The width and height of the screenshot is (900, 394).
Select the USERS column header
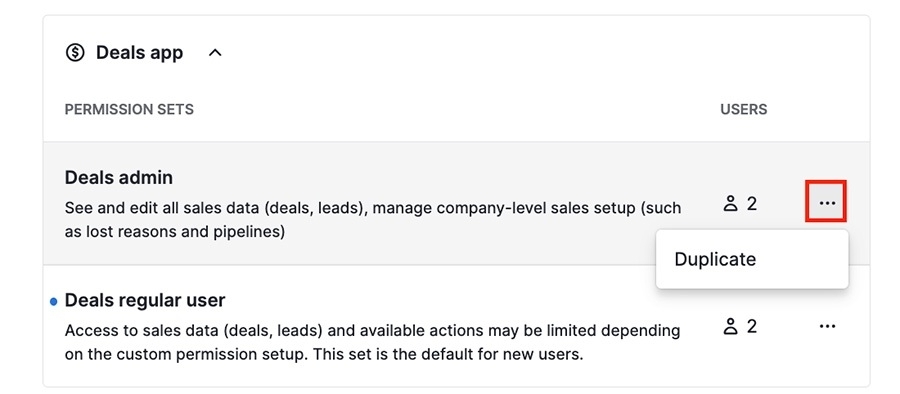(x=744, y=109)
